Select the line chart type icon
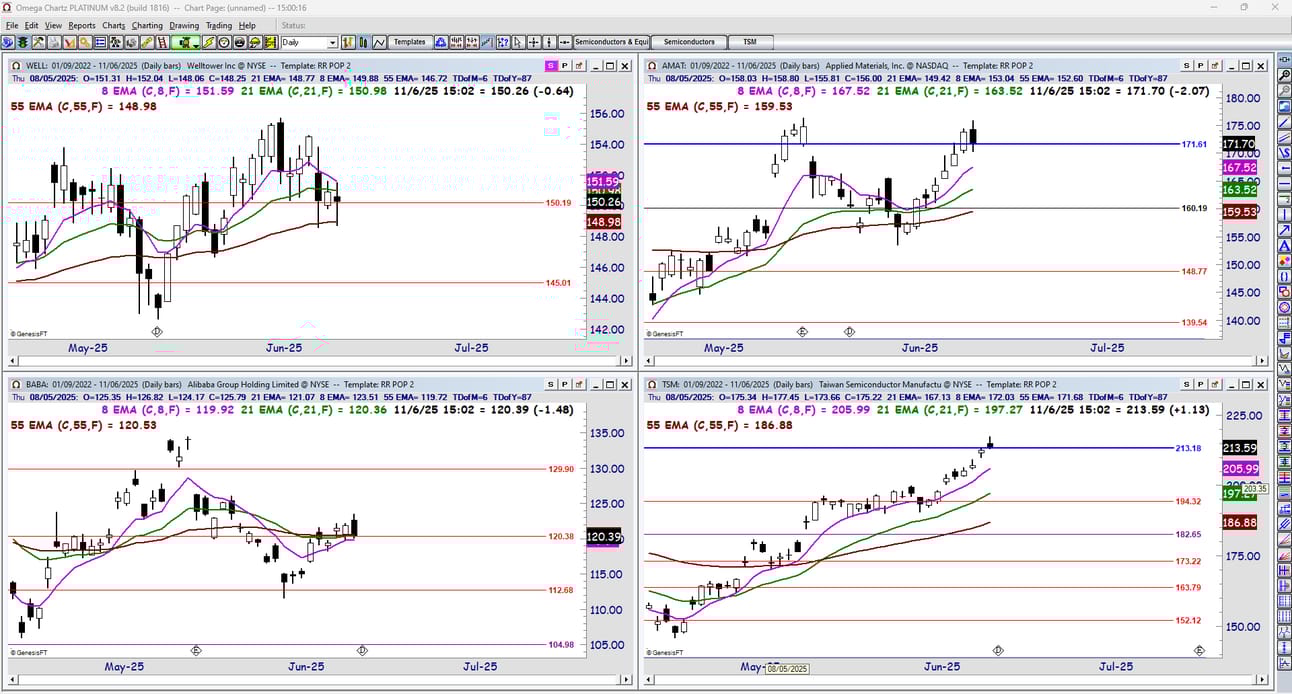The image size is (1292, 694). (379, 43)
